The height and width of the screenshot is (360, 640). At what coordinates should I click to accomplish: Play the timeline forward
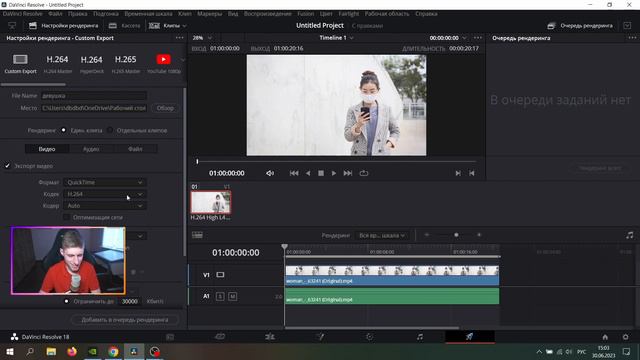coord(334,173)
